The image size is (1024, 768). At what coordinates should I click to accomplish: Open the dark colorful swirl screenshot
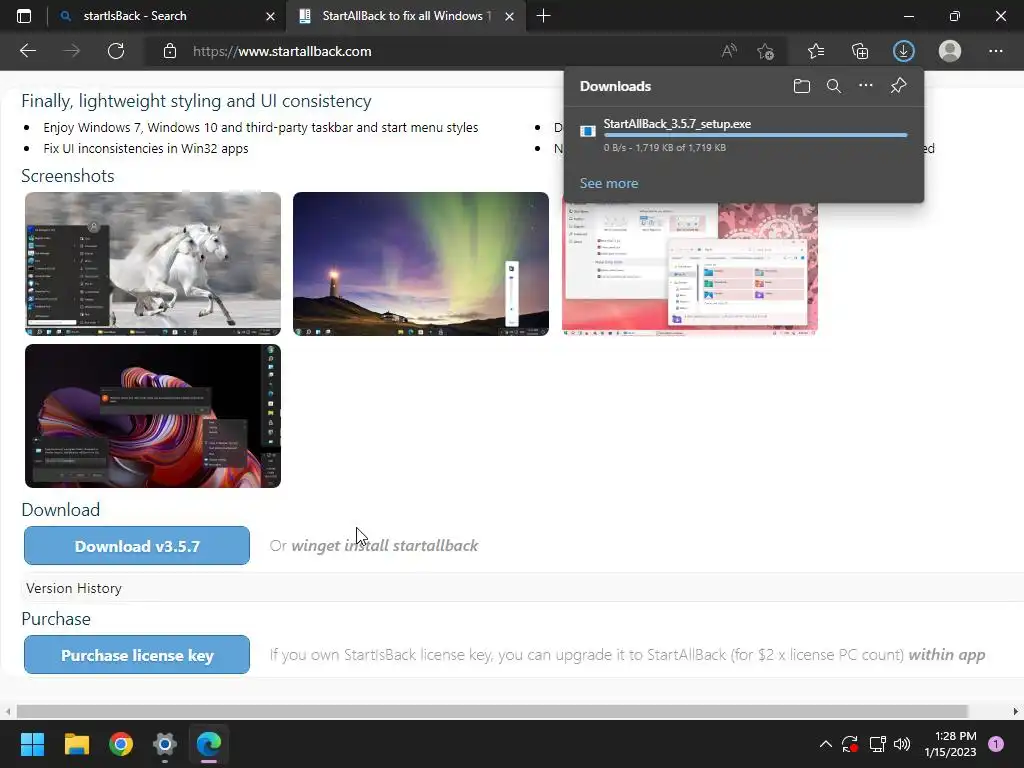[153, 416]
